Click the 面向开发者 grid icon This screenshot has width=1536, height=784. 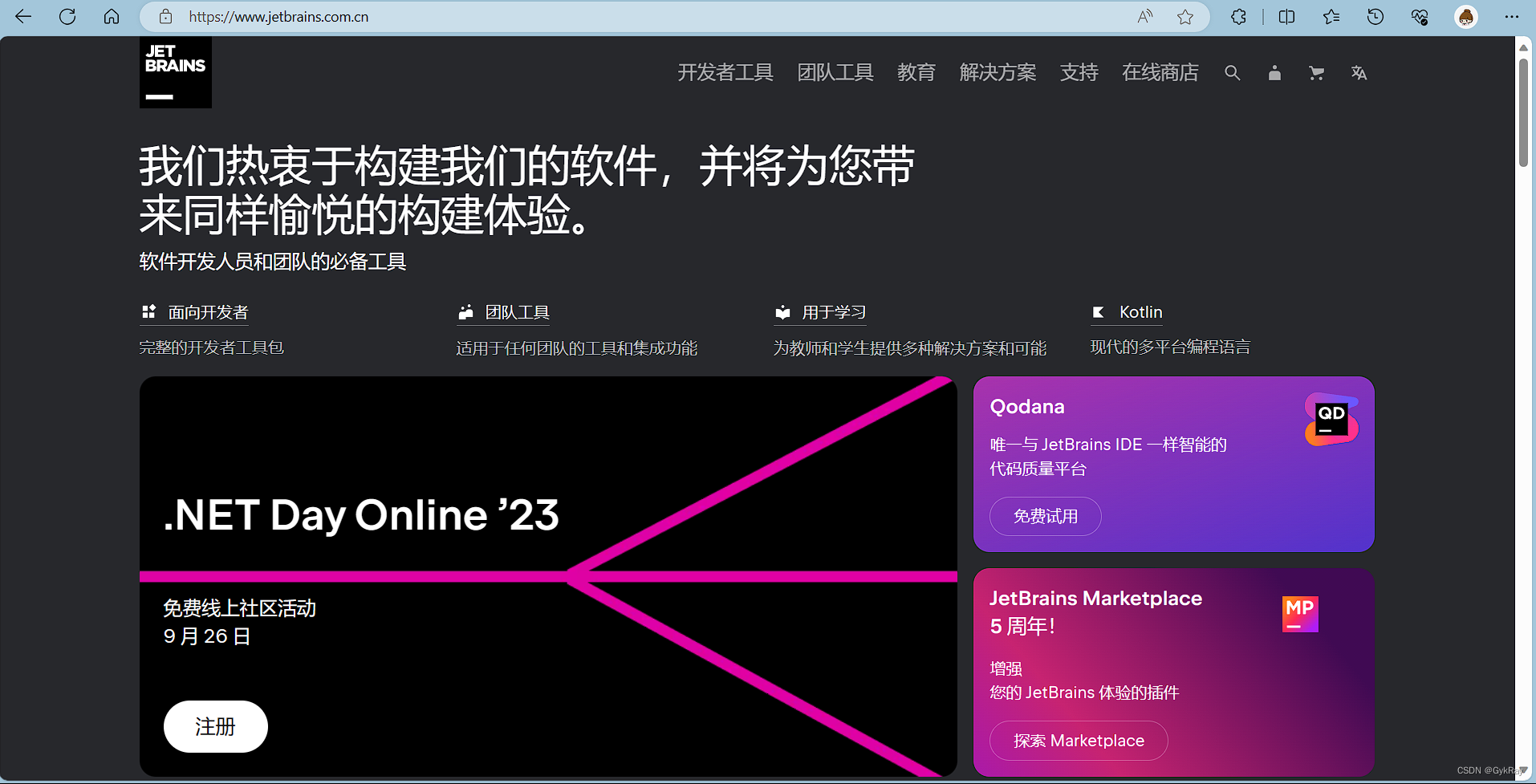coord(148,311)
